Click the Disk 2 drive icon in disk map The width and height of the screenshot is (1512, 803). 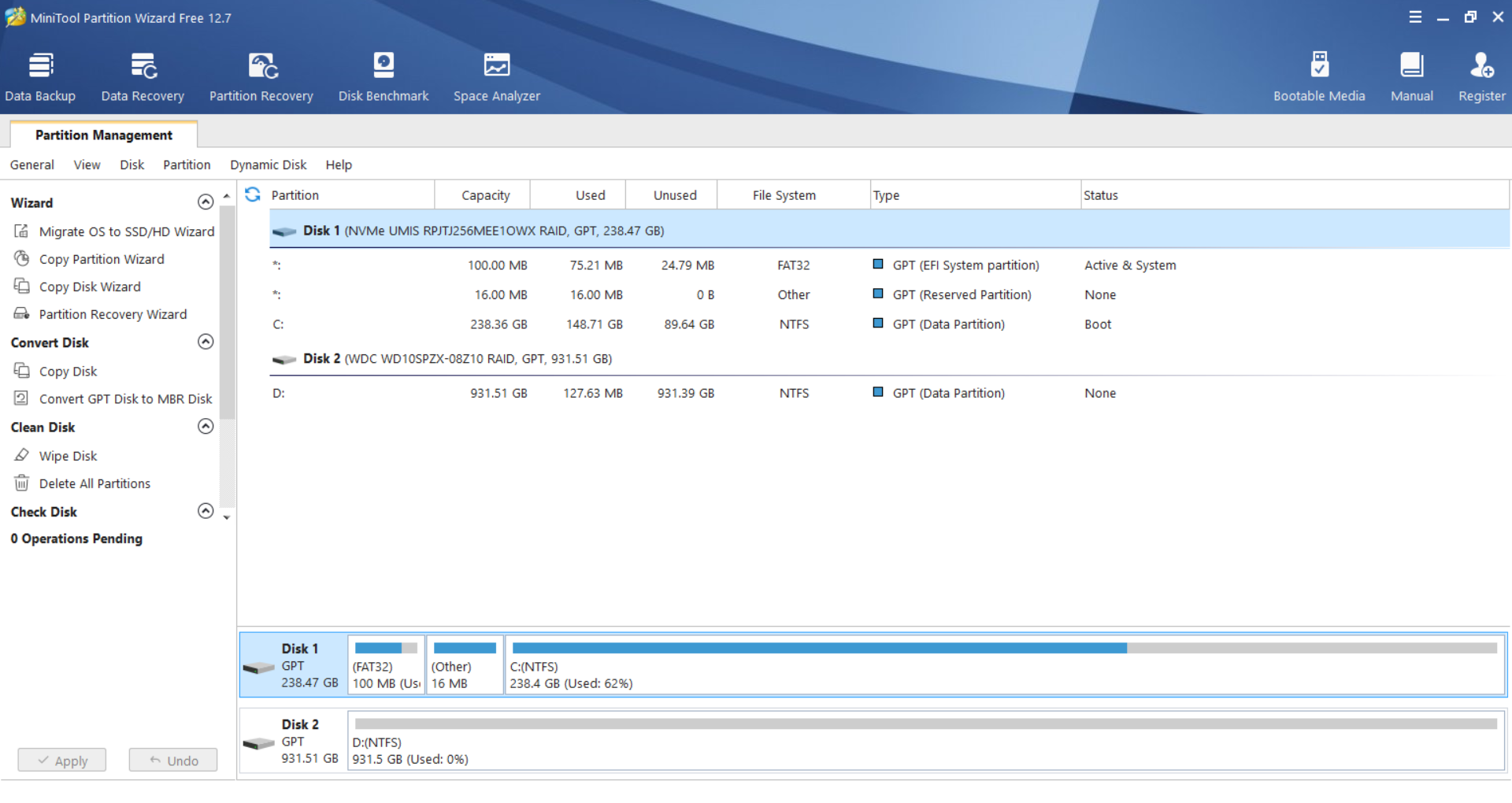coord(258,744)
